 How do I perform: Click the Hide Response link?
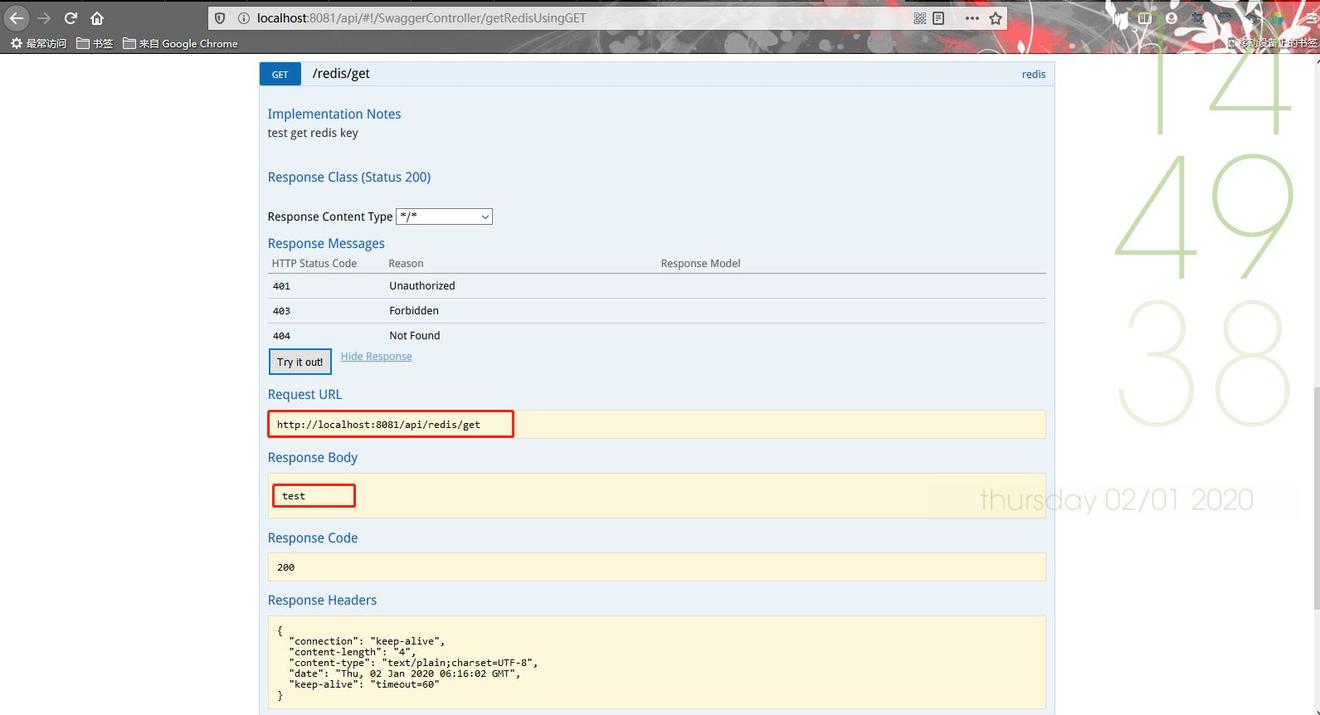376,357
